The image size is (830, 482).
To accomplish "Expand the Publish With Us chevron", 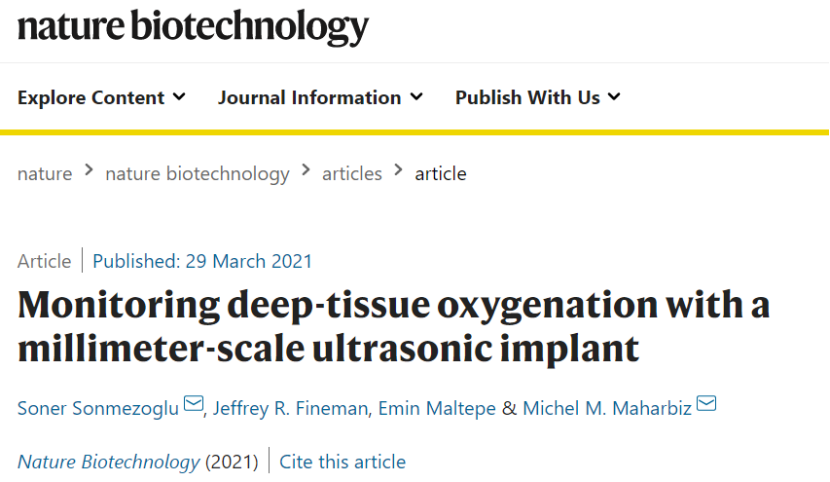I will (x=614, y=97).
